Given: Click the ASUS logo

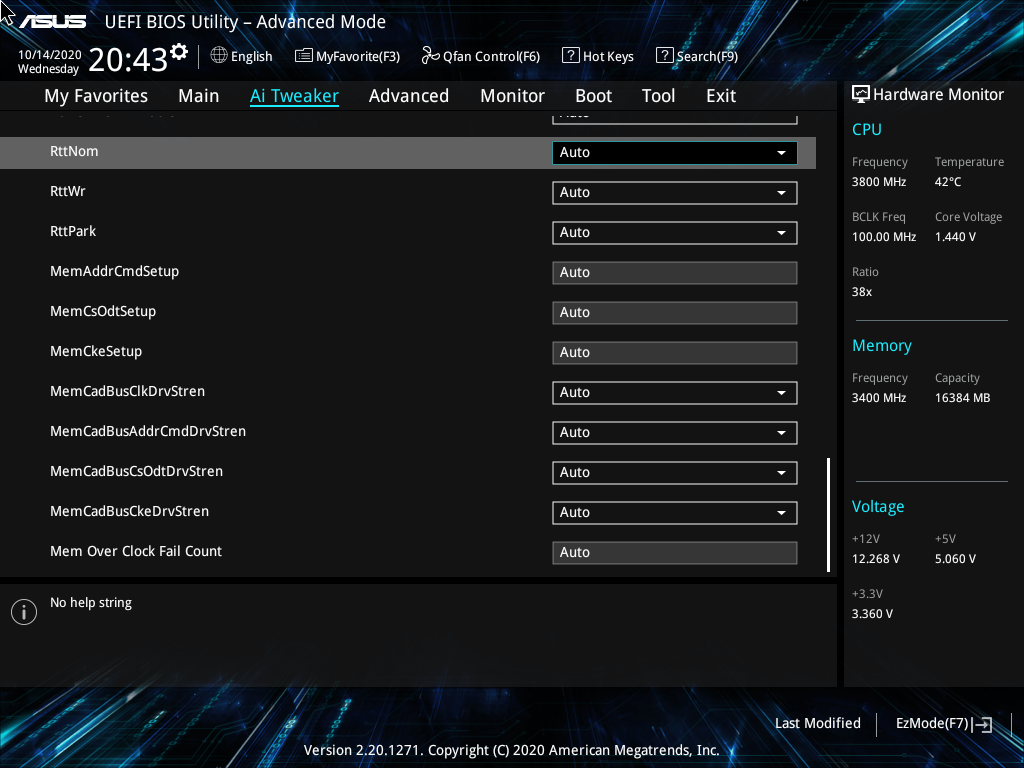Looking at the screenshot, I should point(52,22).
